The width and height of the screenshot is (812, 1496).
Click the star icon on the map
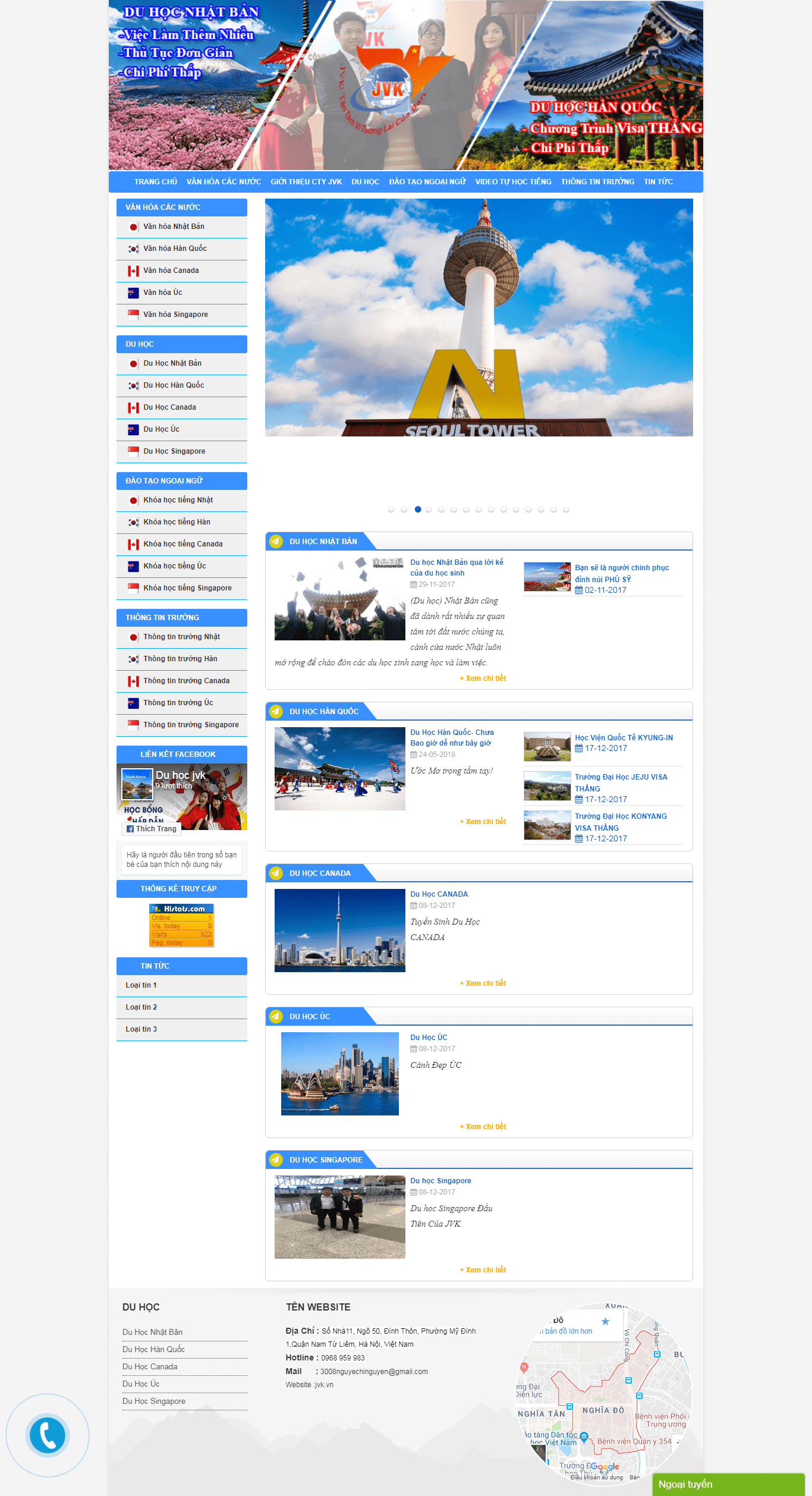[605, 1321]
